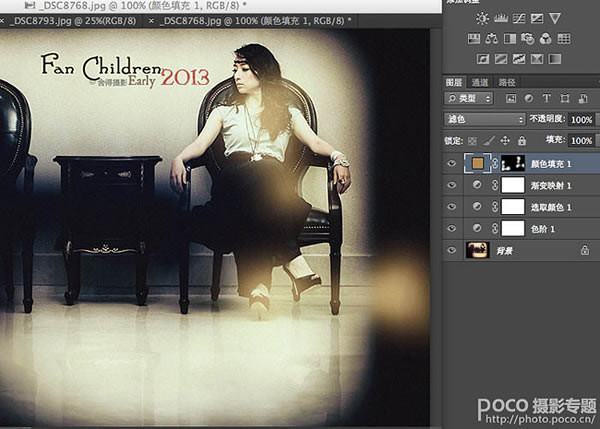This screenshot has width=600, height=429.
Task: Switch to the _DSC8793.jpg document tab
Action: [x=73, y=21]
